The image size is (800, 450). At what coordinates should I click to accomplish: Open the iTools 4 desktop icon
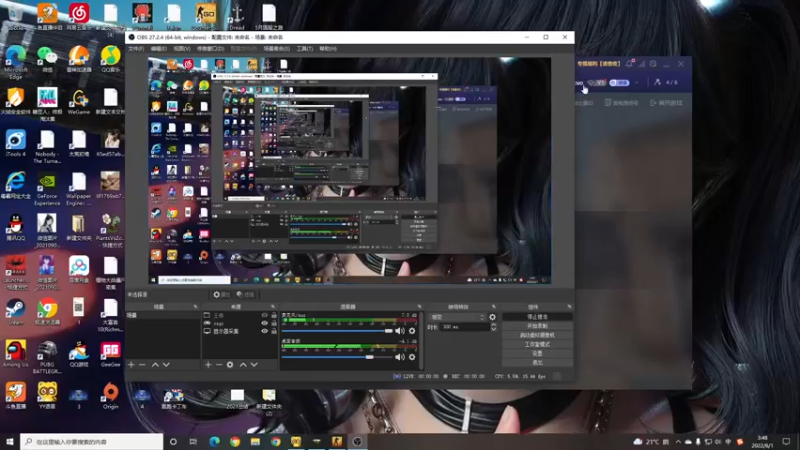click(15, 144)
